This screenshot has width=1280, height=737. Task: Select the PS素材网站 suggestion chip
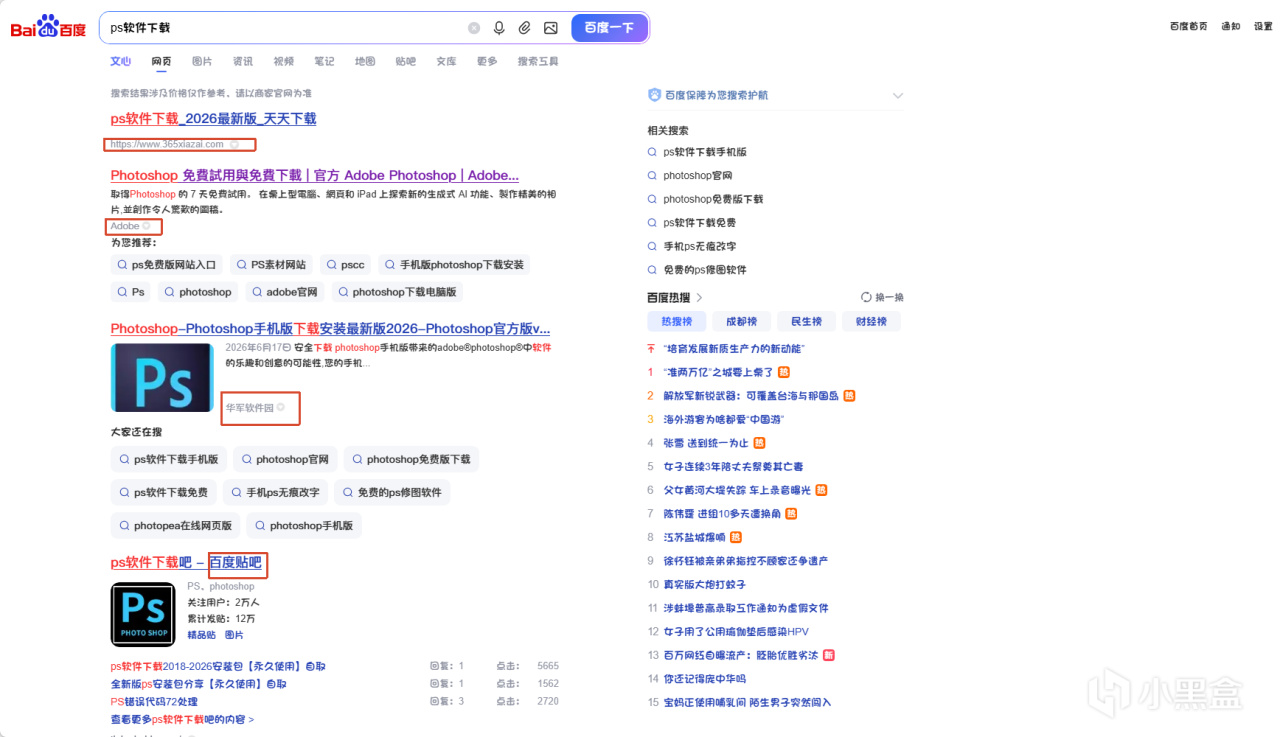(x=271, y=265)
